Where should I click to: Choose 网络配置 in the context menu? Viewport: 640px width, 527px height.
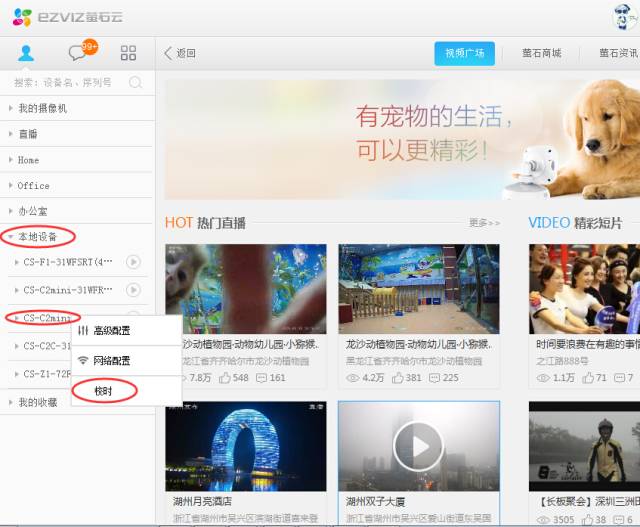(110, 361)
